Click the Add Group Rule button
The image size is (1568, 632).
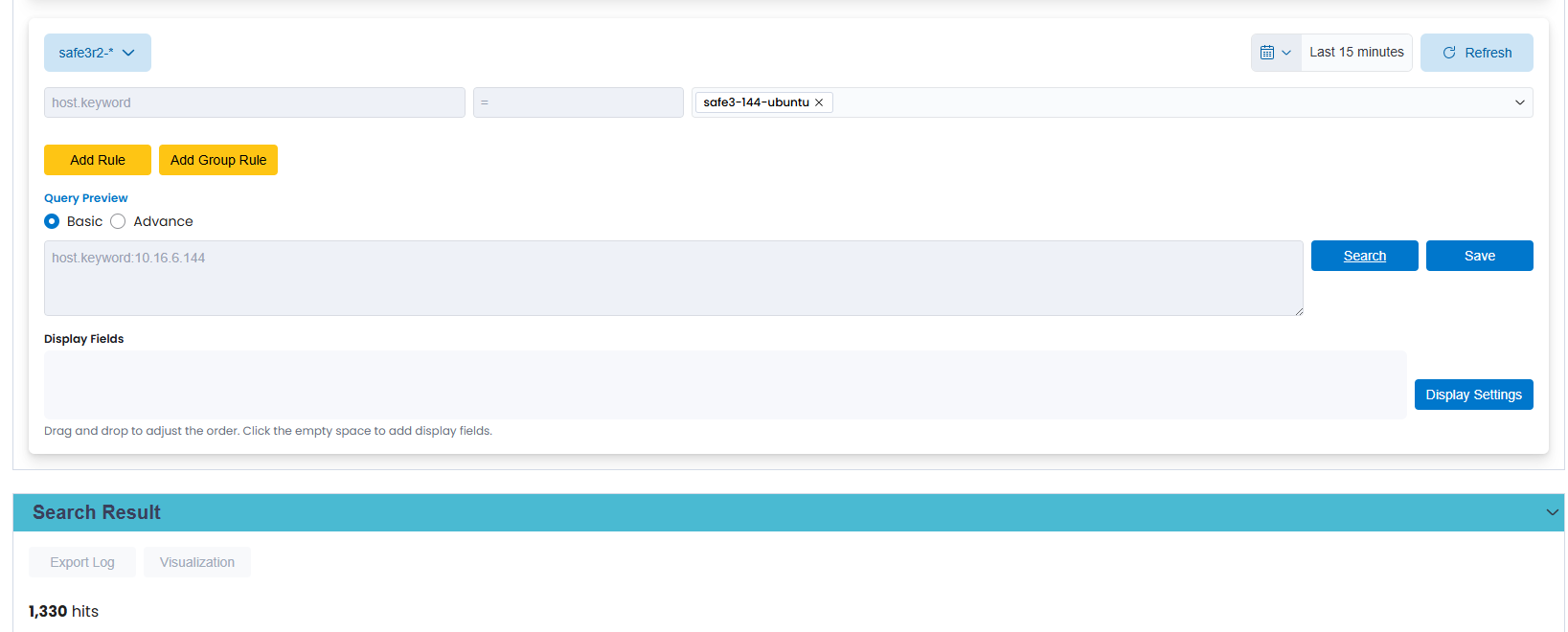click(218, 160)
